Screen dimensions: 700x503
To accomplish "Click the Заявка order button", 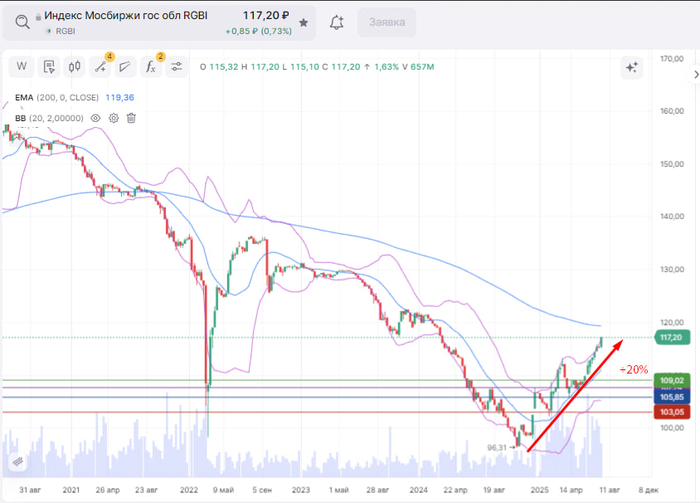I will pos(387,22).
